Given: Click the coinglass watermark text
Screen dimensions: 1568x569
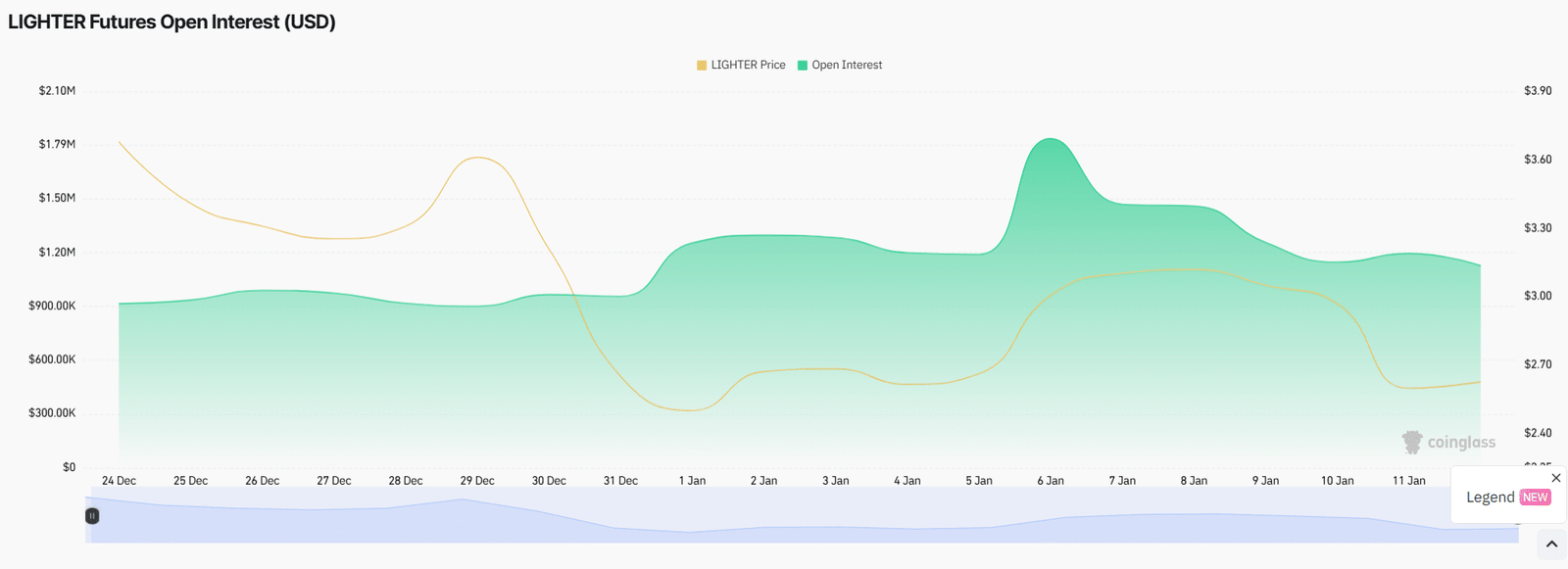Looking at the screenshot, I should pos(1461,443).
